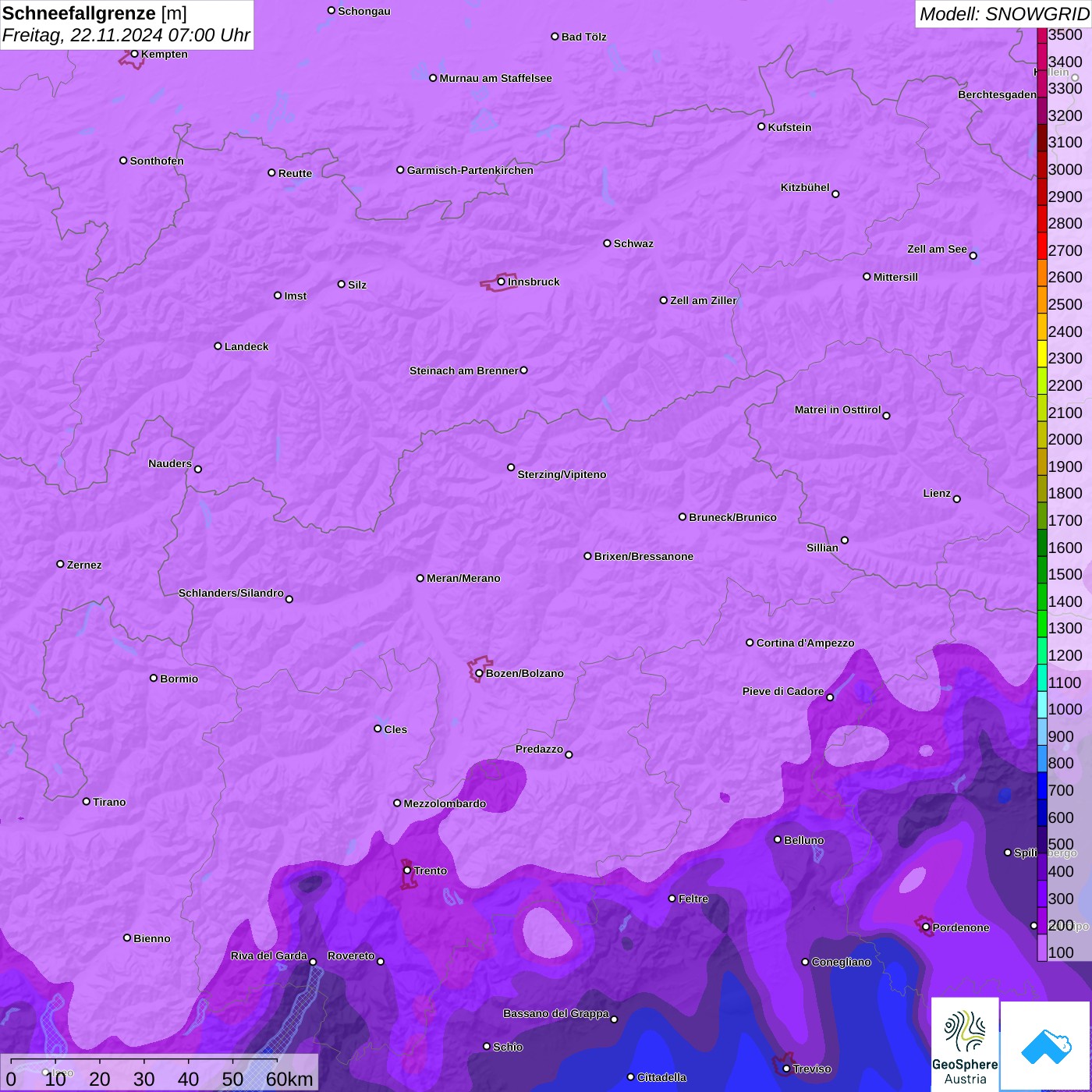This screenshot has width=1092, height=1092.
Task: Click the Sillian map marker
Action: (x=845, y=540)
